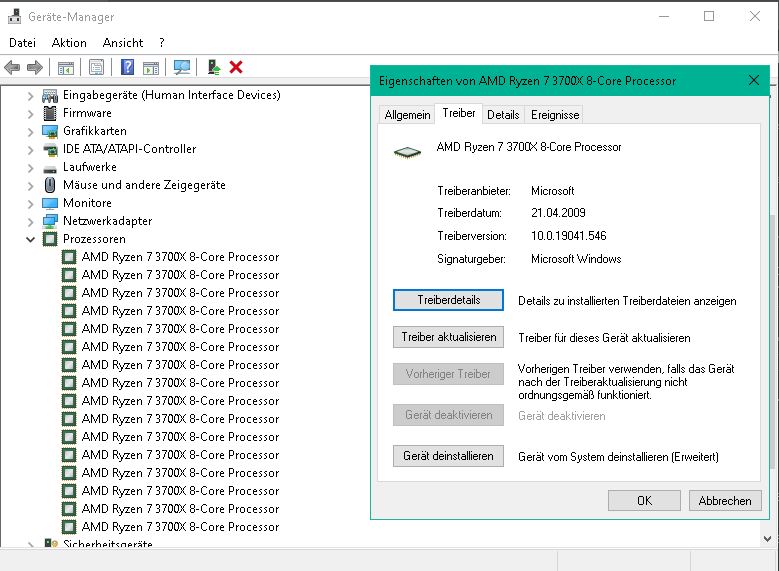Click the Netzwerkadapter network icon
779x571 pixels.
pos(50,221)
